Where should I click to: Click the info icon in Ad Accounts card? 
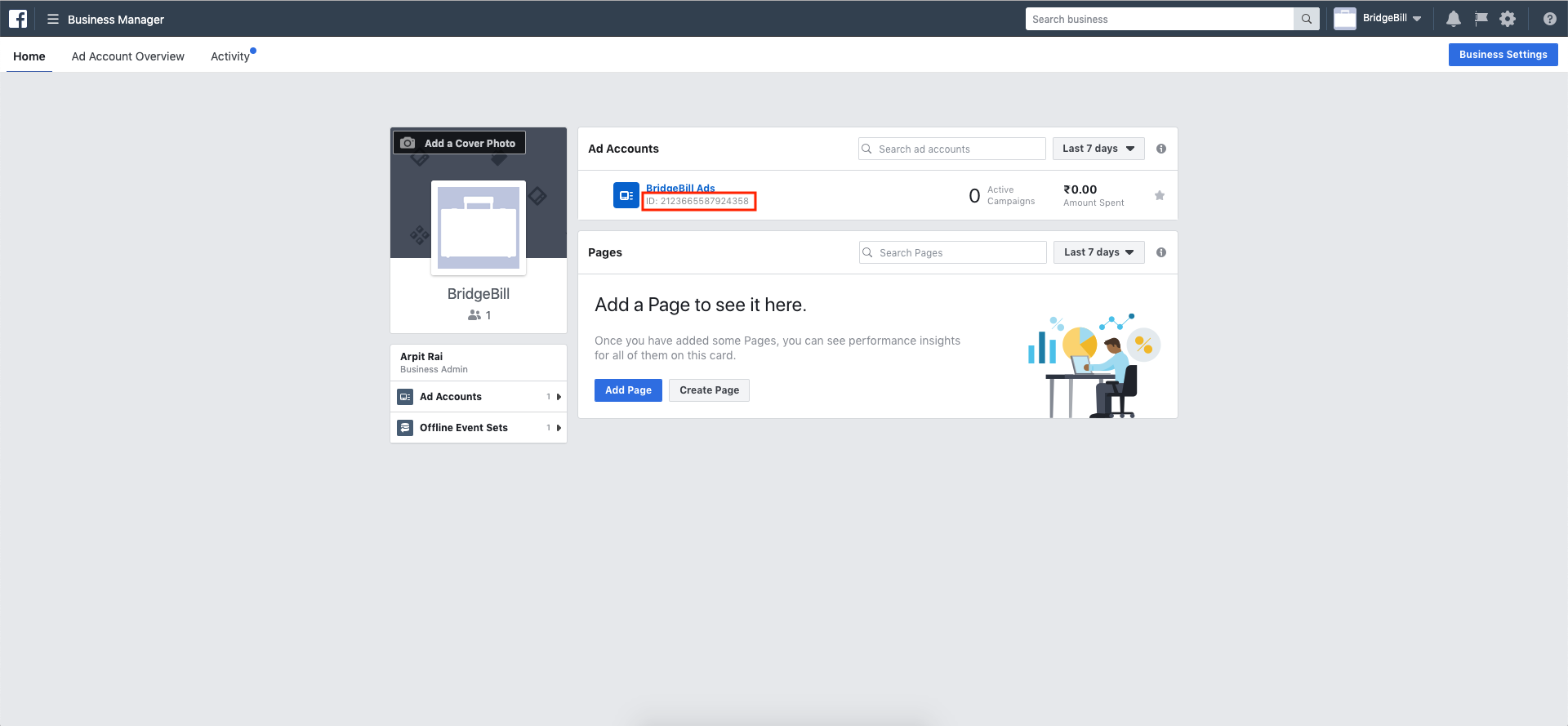[x=1160, y=149]
